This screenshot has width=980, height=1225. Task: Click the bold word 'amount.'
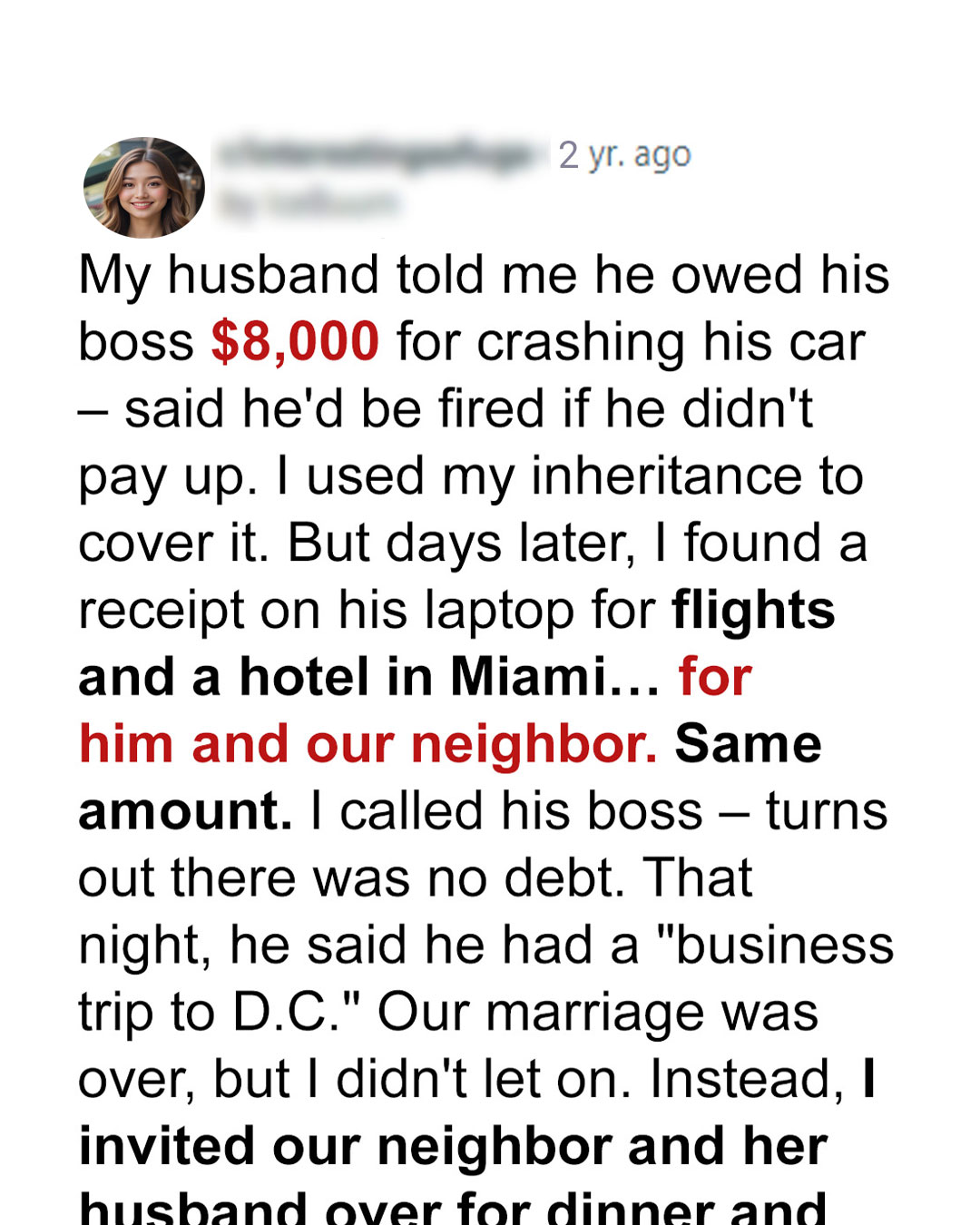[x=186, y=811]
